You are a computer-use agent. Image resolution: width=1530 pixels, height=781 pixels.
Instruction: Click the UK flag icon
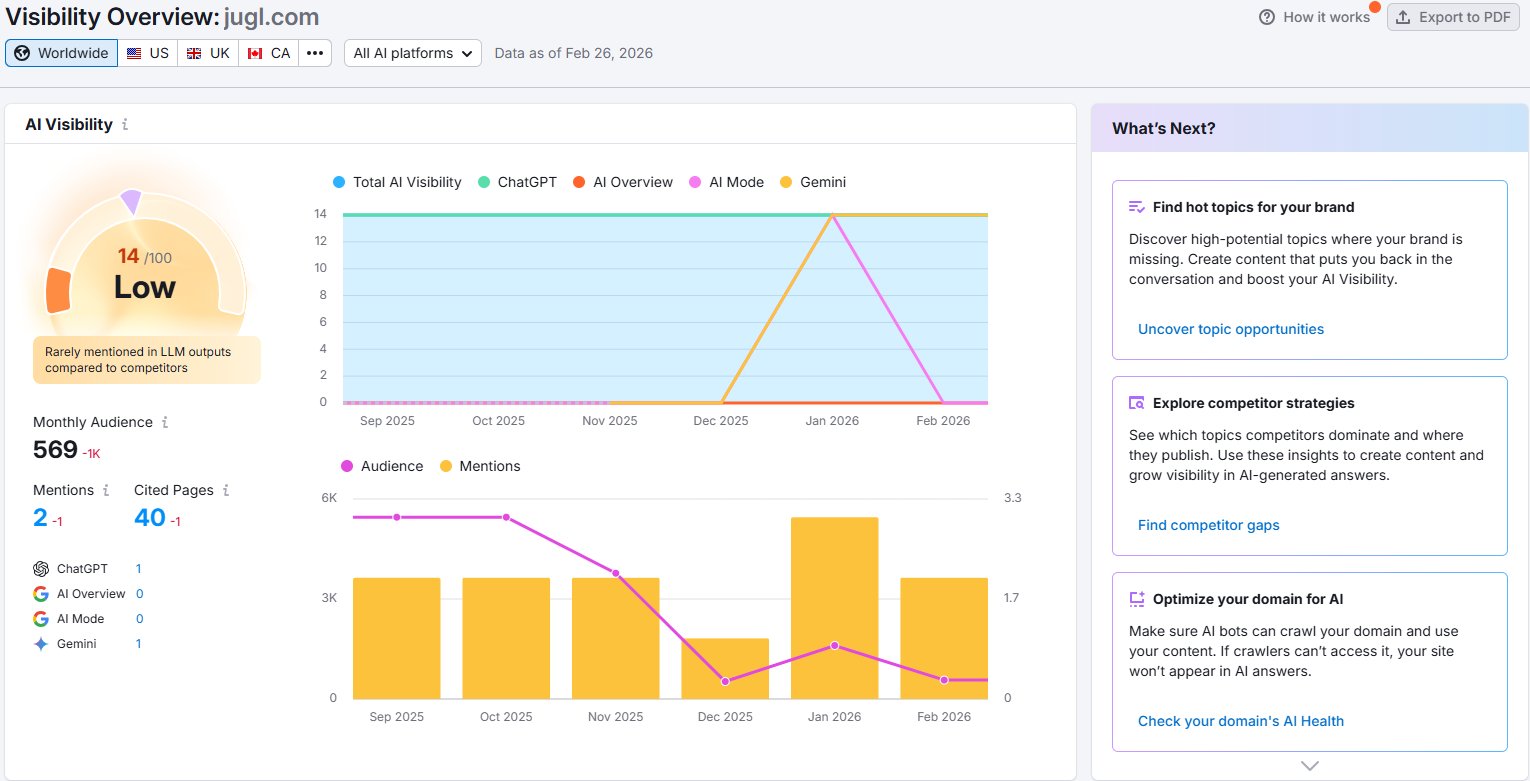[194, 53]
